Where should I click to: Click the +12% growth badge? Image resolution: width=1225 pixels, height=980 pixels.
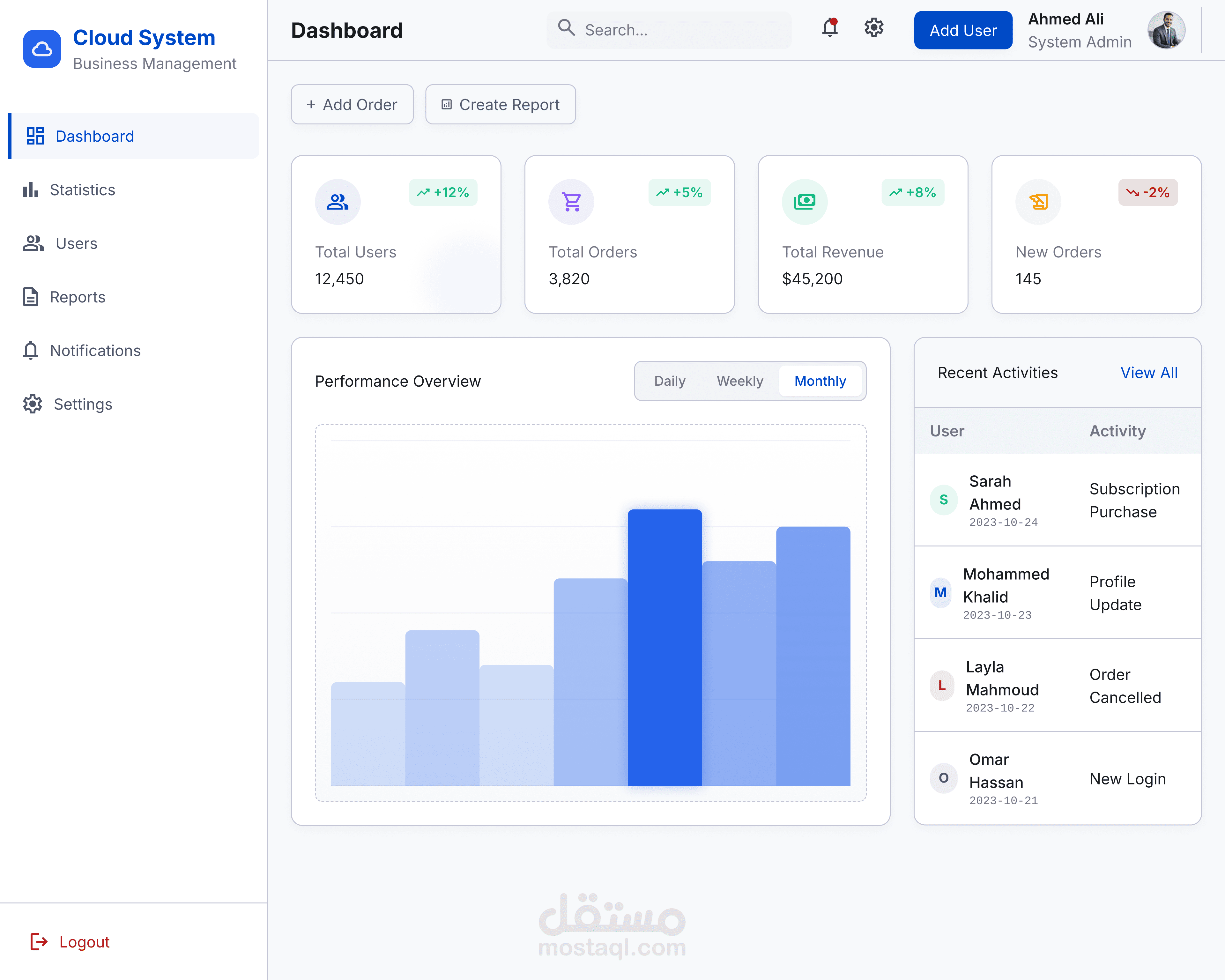point(443,193)
